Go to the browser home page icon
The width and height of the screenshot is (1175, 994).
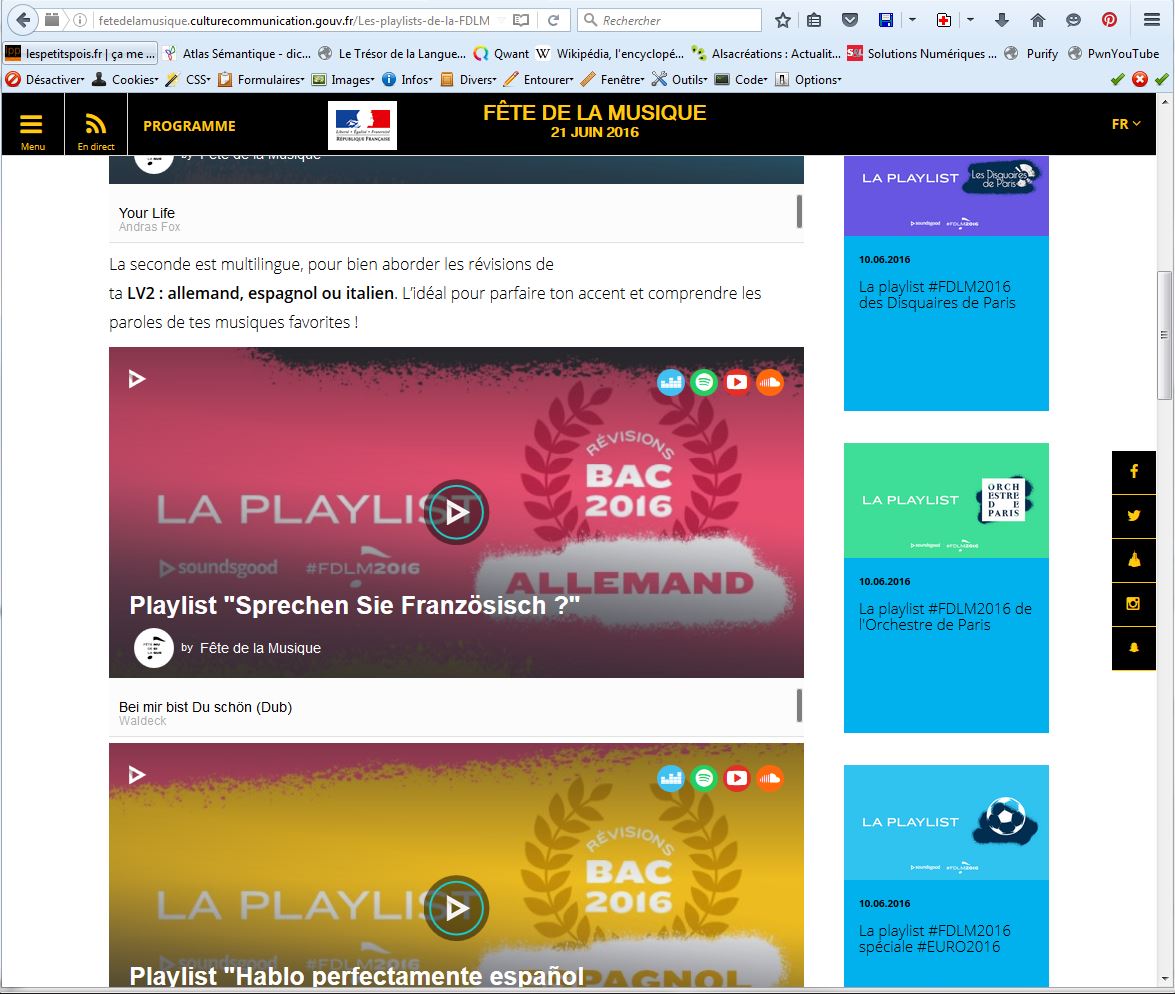point(1037,20)
